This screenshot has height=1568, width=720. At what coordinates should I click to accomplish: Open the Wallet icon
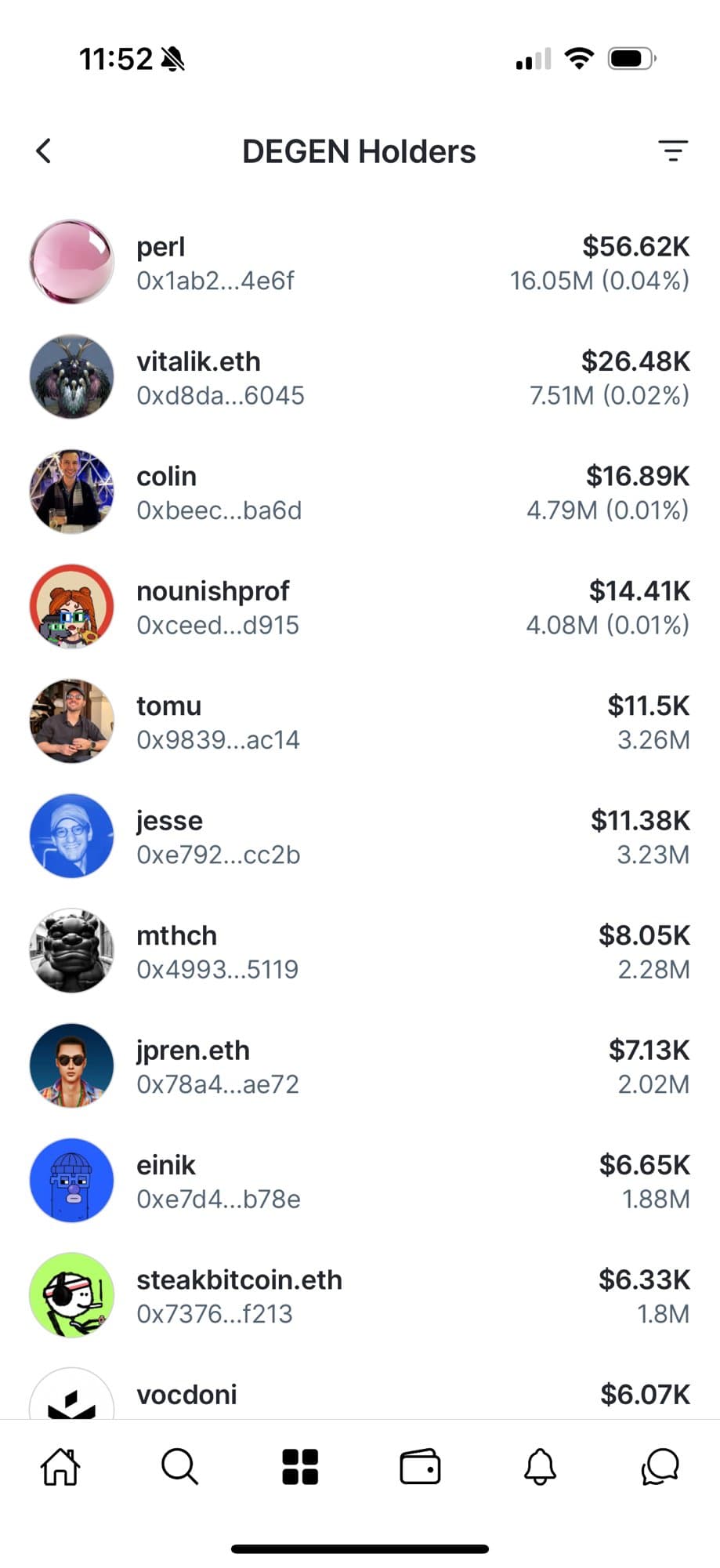click(x=420, y=1466)
